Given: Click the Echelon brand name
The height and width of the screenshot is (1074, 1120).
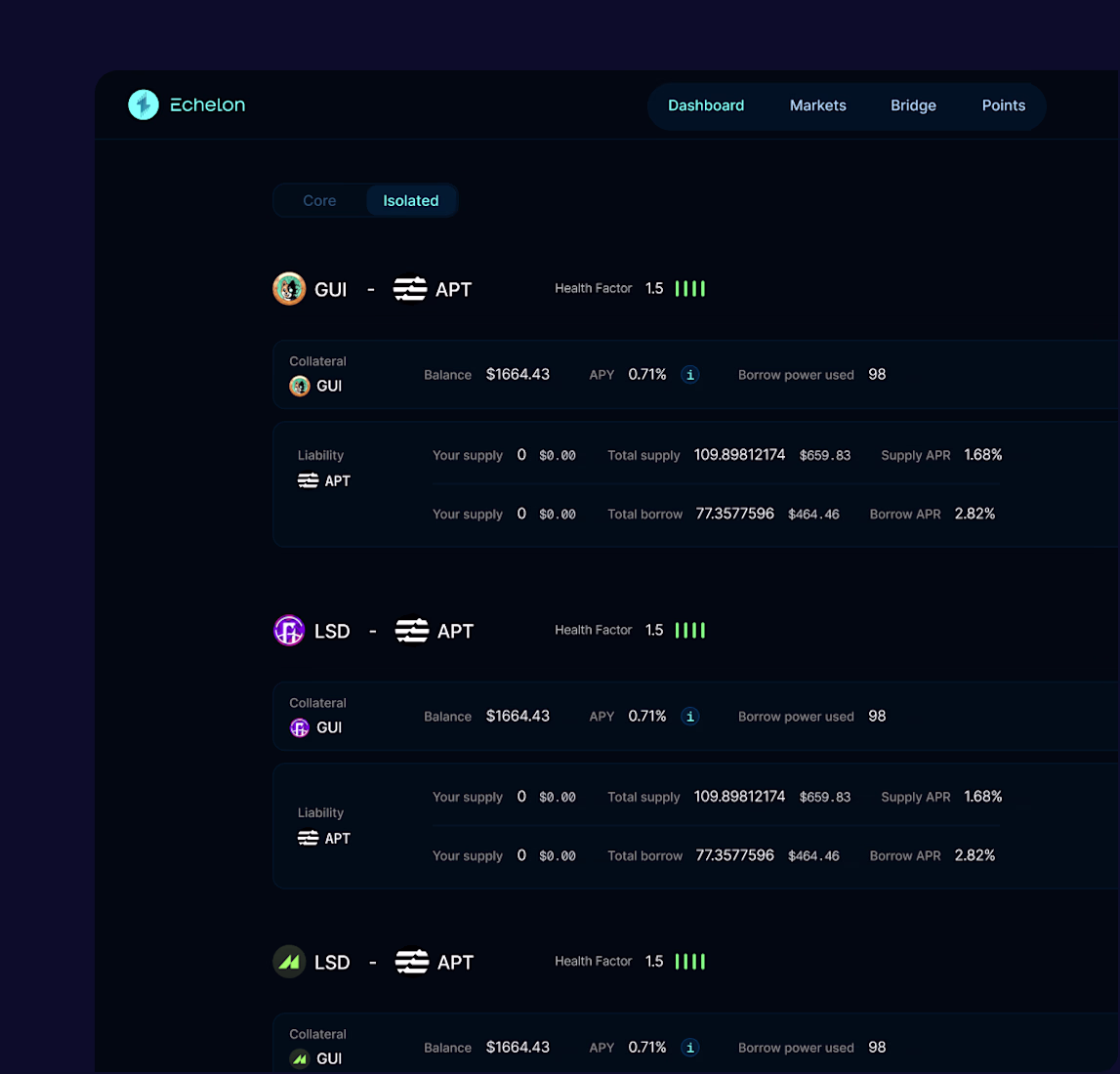Looking at the screenshot, I should pos(207,105).
